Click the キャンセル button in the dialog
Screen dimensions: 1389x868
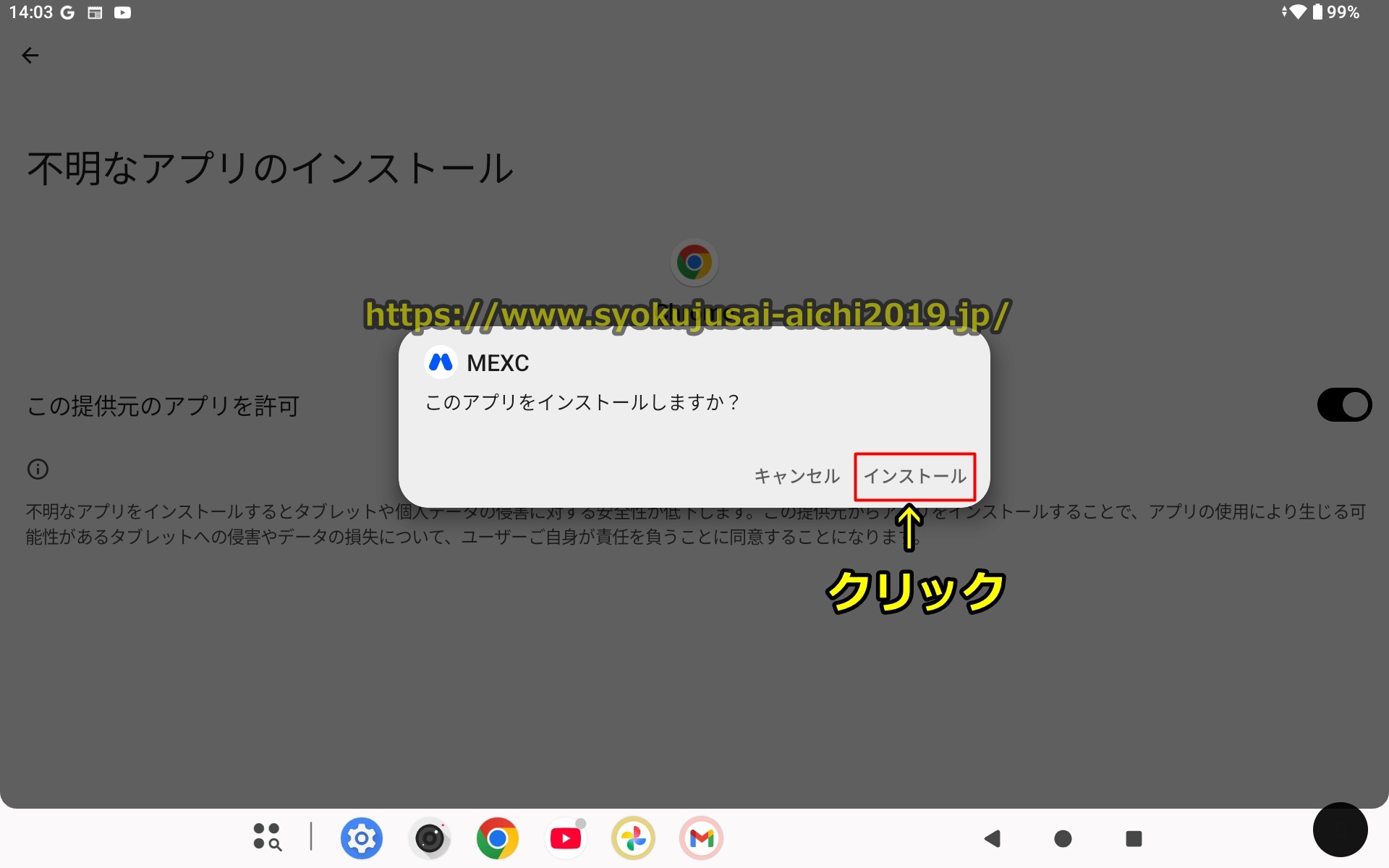797,477
